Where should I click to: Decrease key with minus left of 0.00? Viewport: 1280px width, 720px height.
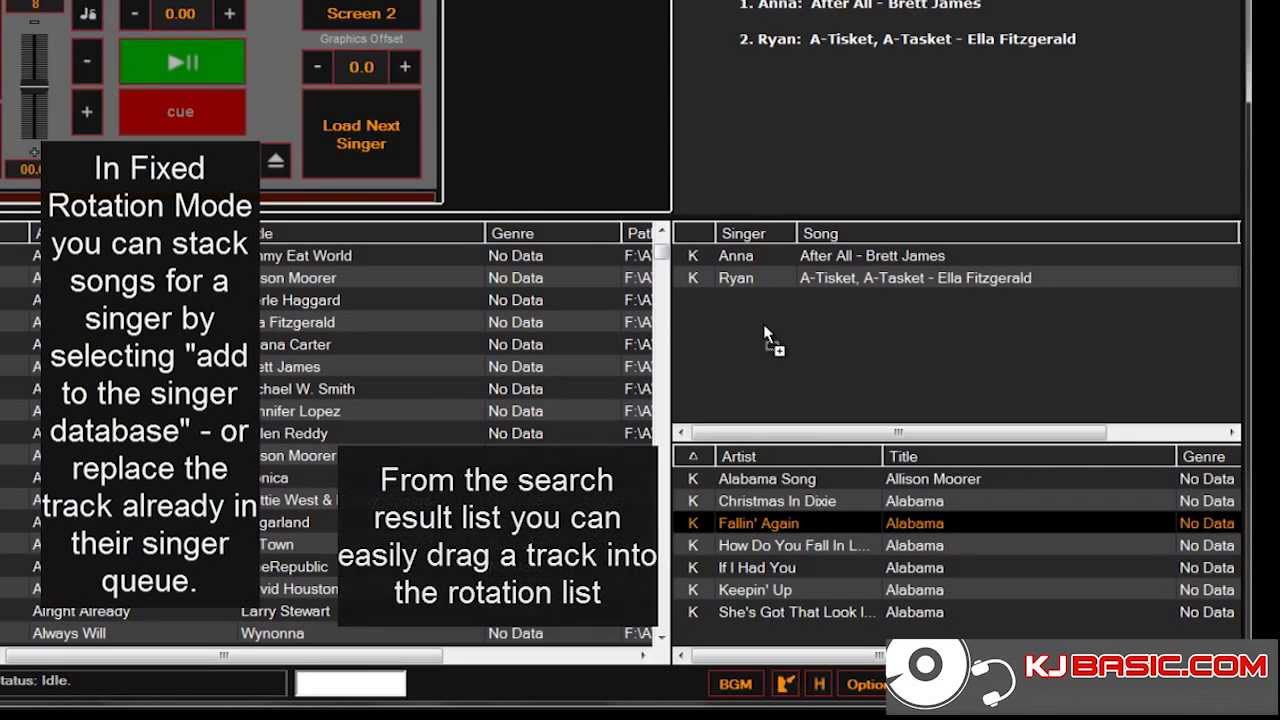pos(134,14)
